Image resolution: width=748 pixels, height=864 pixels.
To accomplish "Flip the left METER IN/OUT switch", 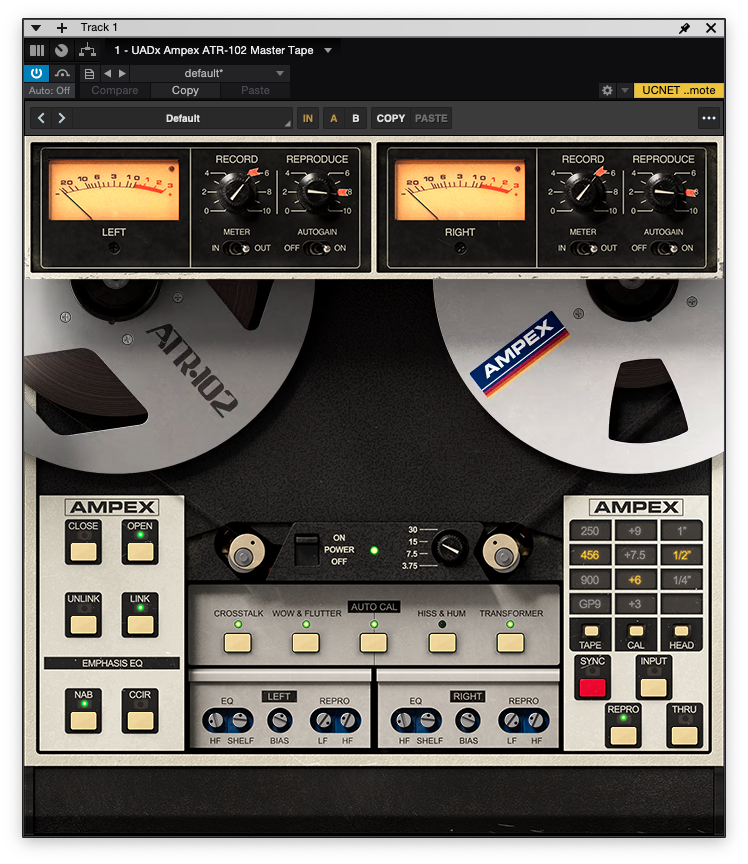I will coord(237,249).
